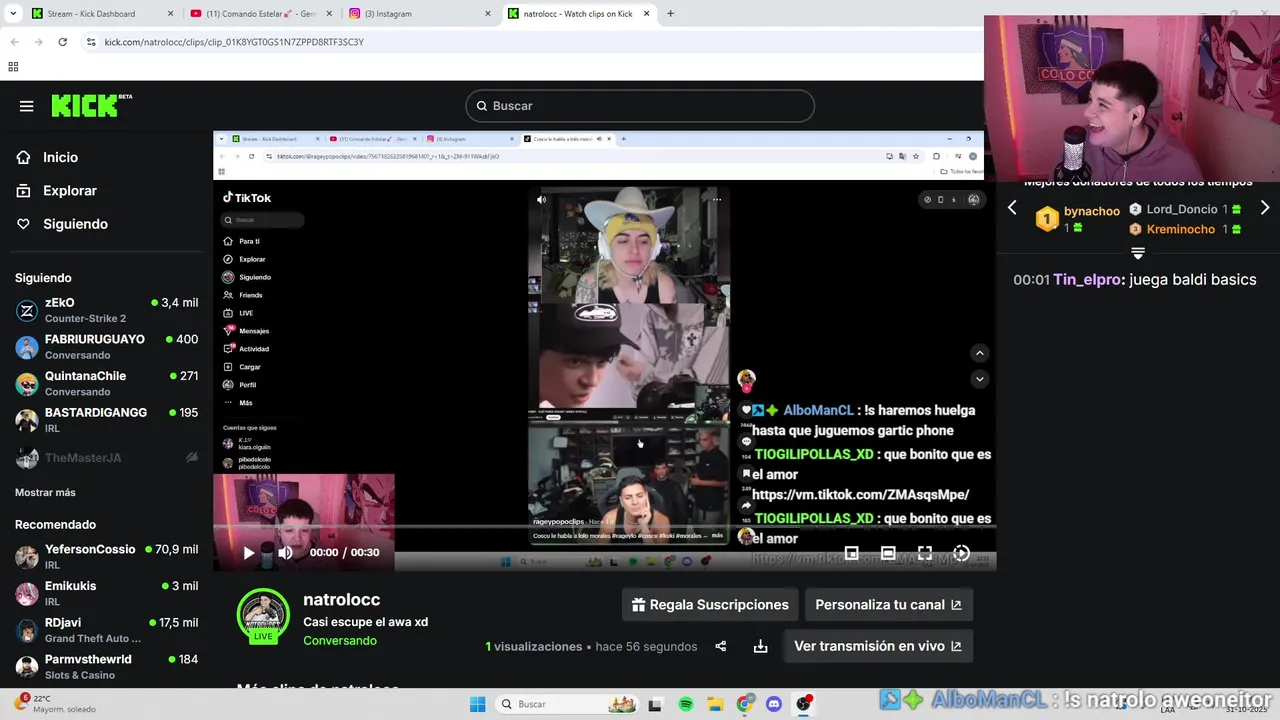Screen dimensions: 1280x720
Task: Open playback speed settings icon
Action: coord(961,552)
